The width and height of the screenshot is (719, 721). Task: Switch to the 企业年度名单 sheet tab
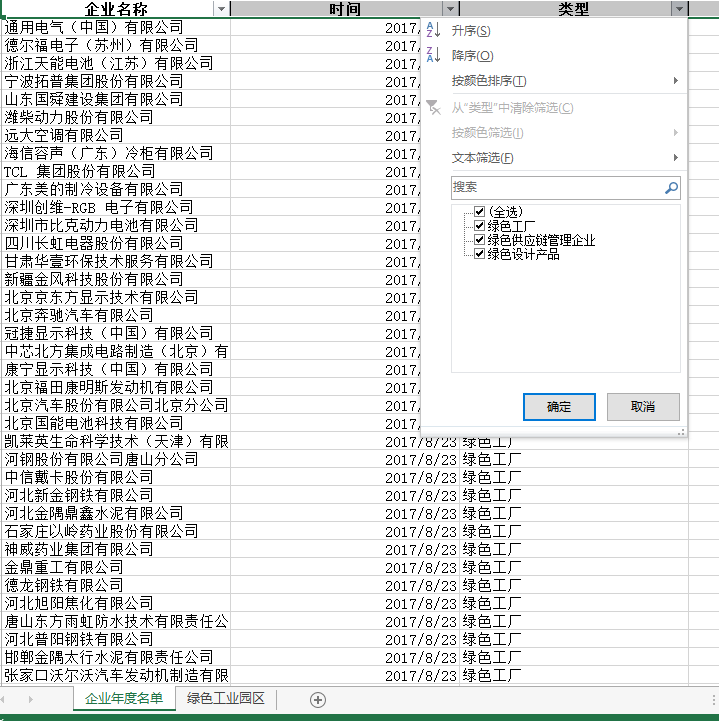(x=124, y=698)
